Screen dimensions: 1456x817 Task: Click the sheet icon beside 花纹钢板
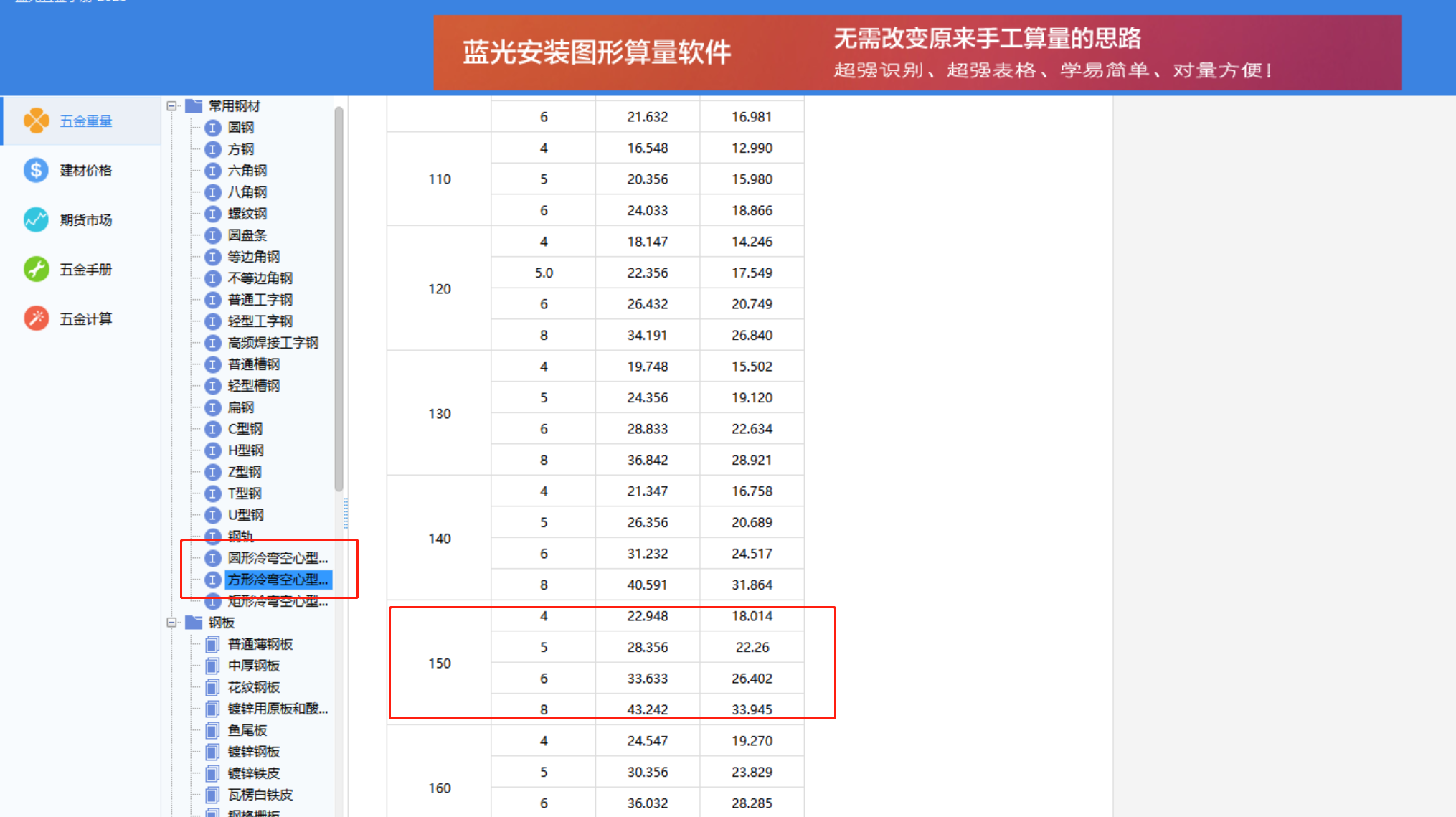coord(212,687)
